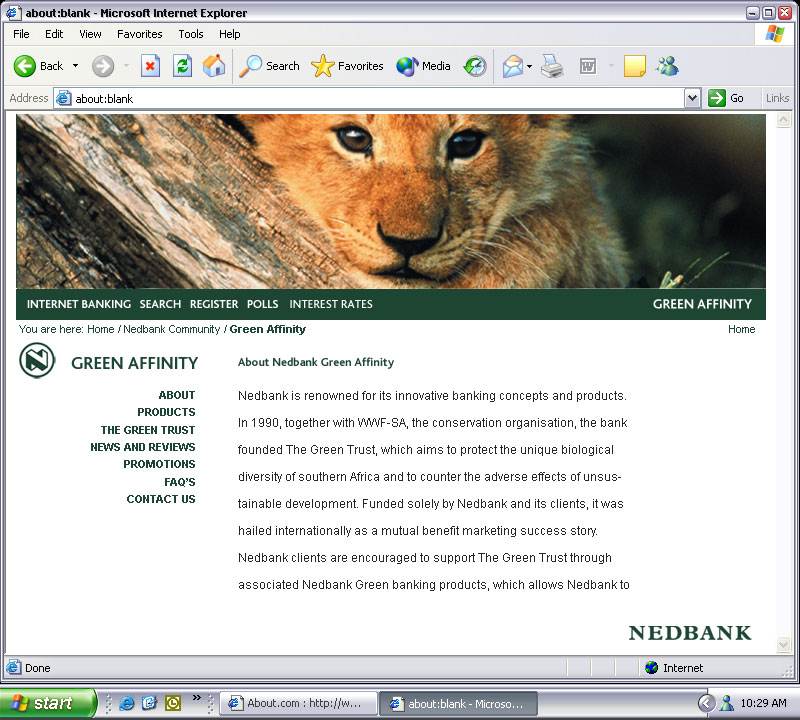Viewport: 800px width, 720px height.
Task: Click the Print toolbar icon
Action: pyautogui.click(x=552, y=66)
